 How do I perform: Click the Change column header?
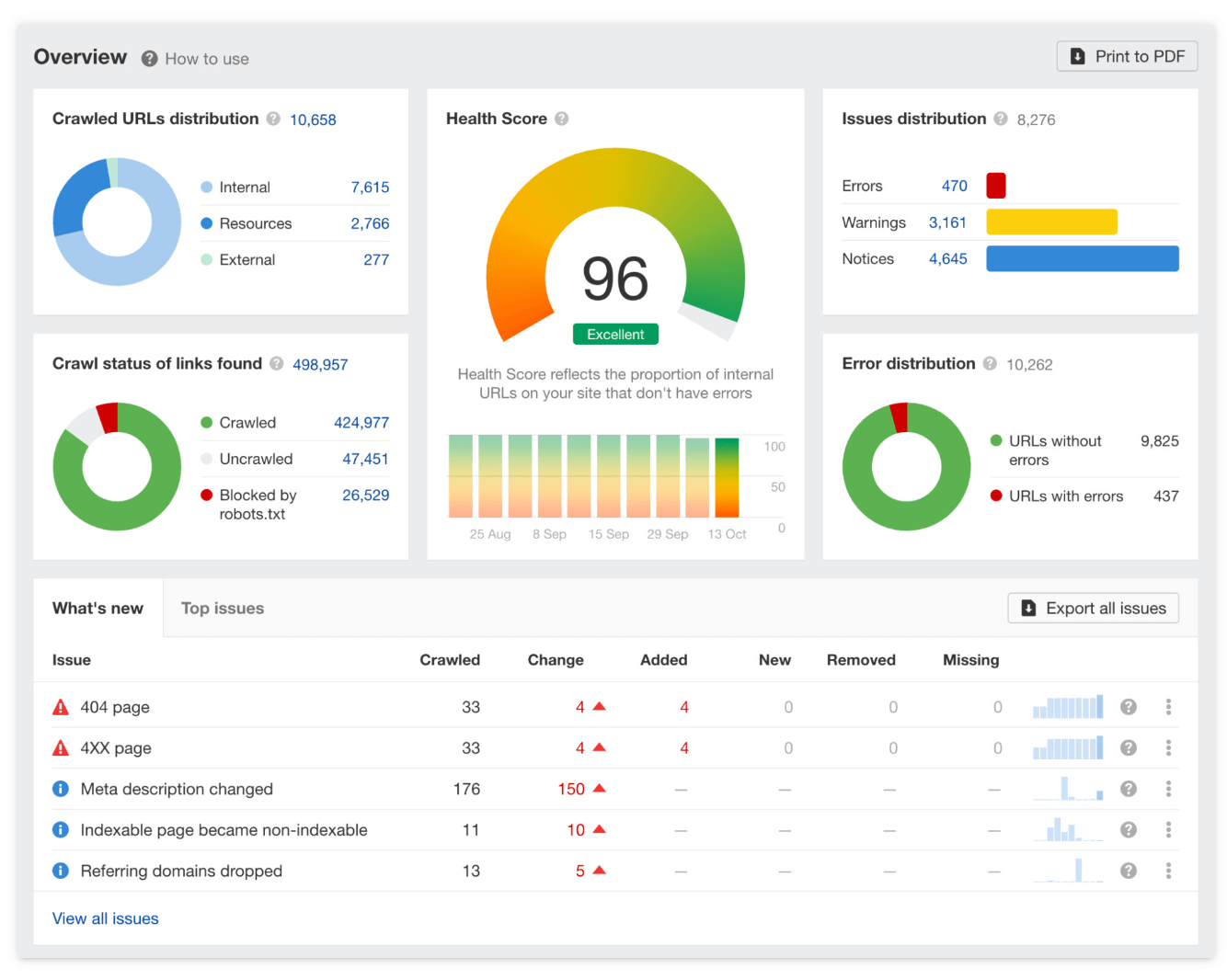tap(556, 660)
